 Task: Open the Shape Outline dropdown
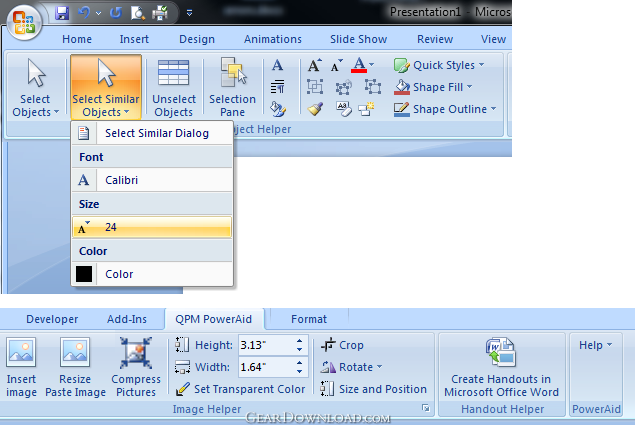pyautogui.click(x=445, y=109)
